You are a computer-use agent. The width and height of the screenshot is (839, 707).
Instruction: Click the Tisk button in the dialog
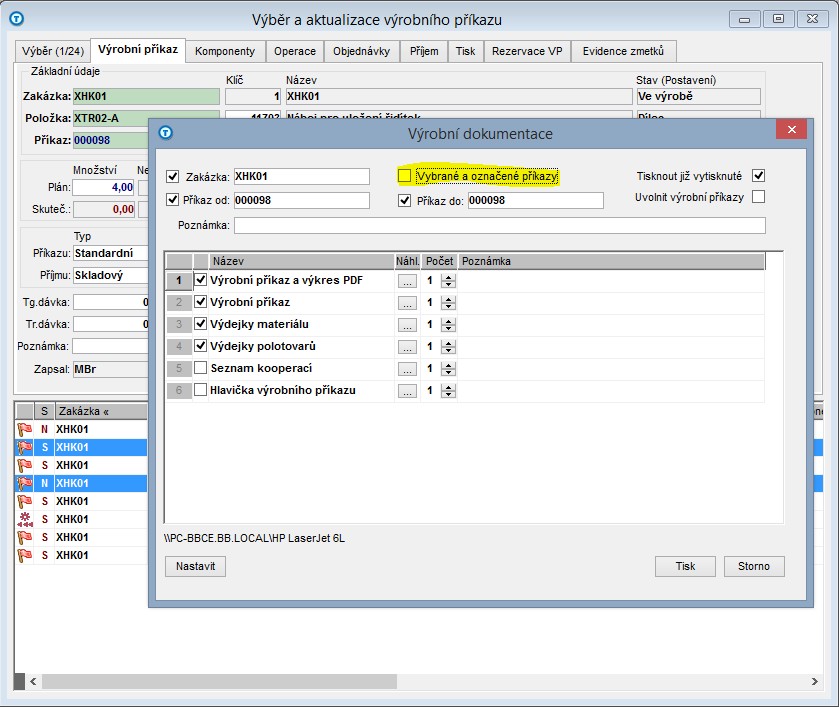(685, 566)
